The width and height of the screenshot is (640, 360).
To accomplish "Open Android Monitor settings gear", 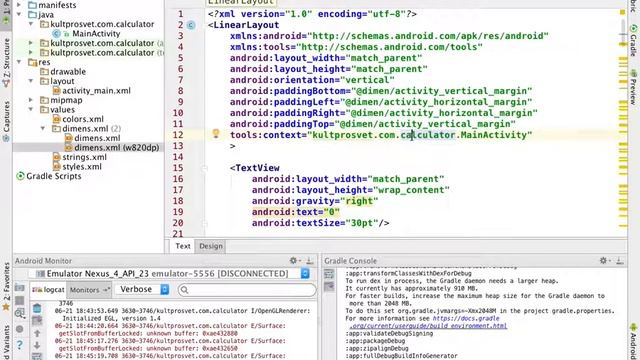I will tap(293, 260).
